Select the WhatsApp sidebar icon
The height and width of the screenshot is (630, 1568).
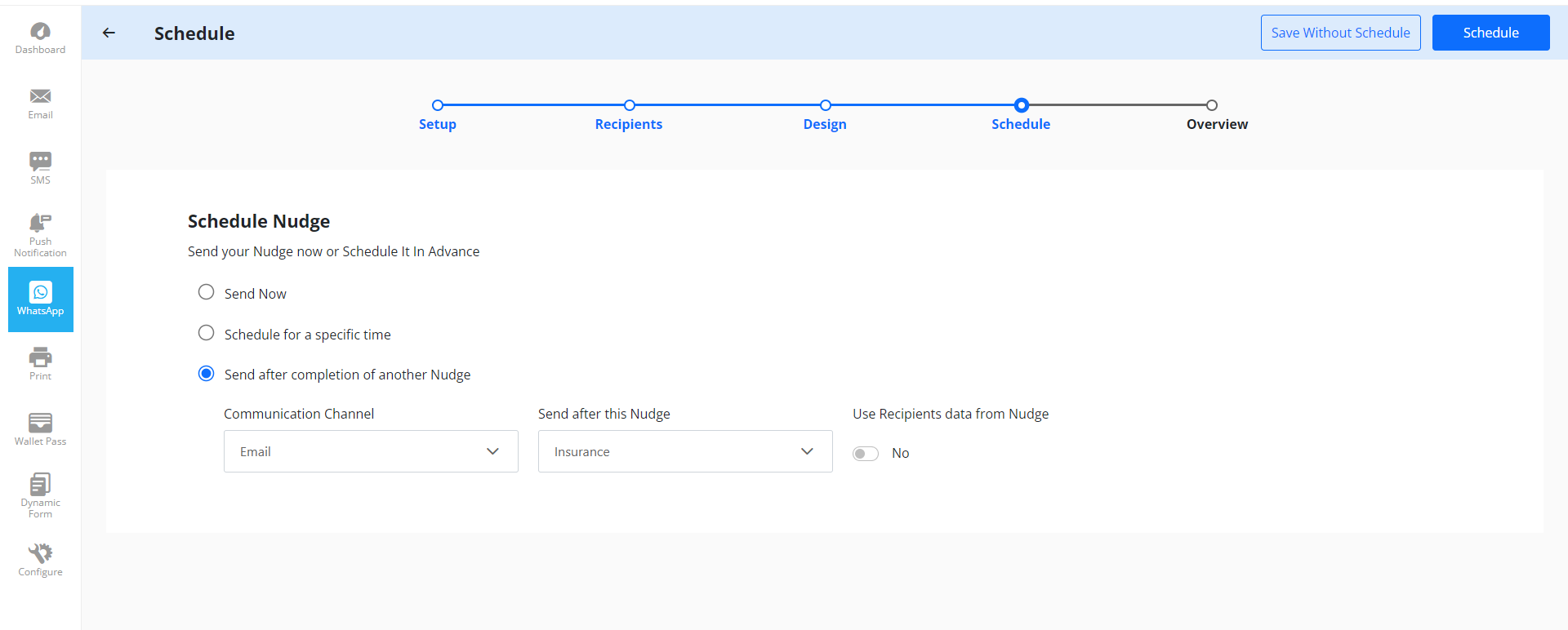tap(40, 299)
